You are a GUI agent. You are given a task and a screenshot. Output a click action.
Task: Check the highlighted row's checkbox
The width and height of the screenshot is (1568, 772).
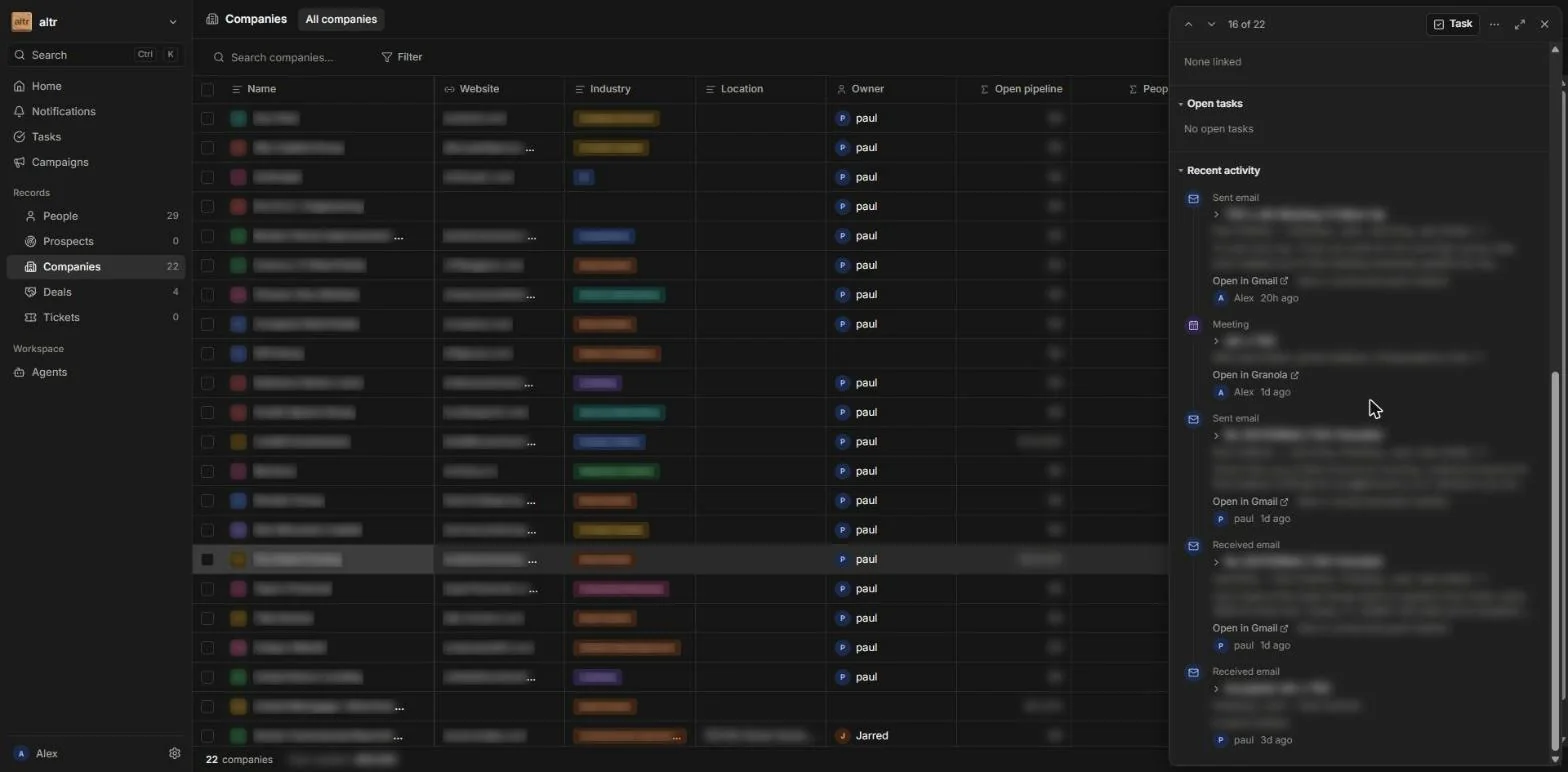pyautogui.click(x=207, y=559)
